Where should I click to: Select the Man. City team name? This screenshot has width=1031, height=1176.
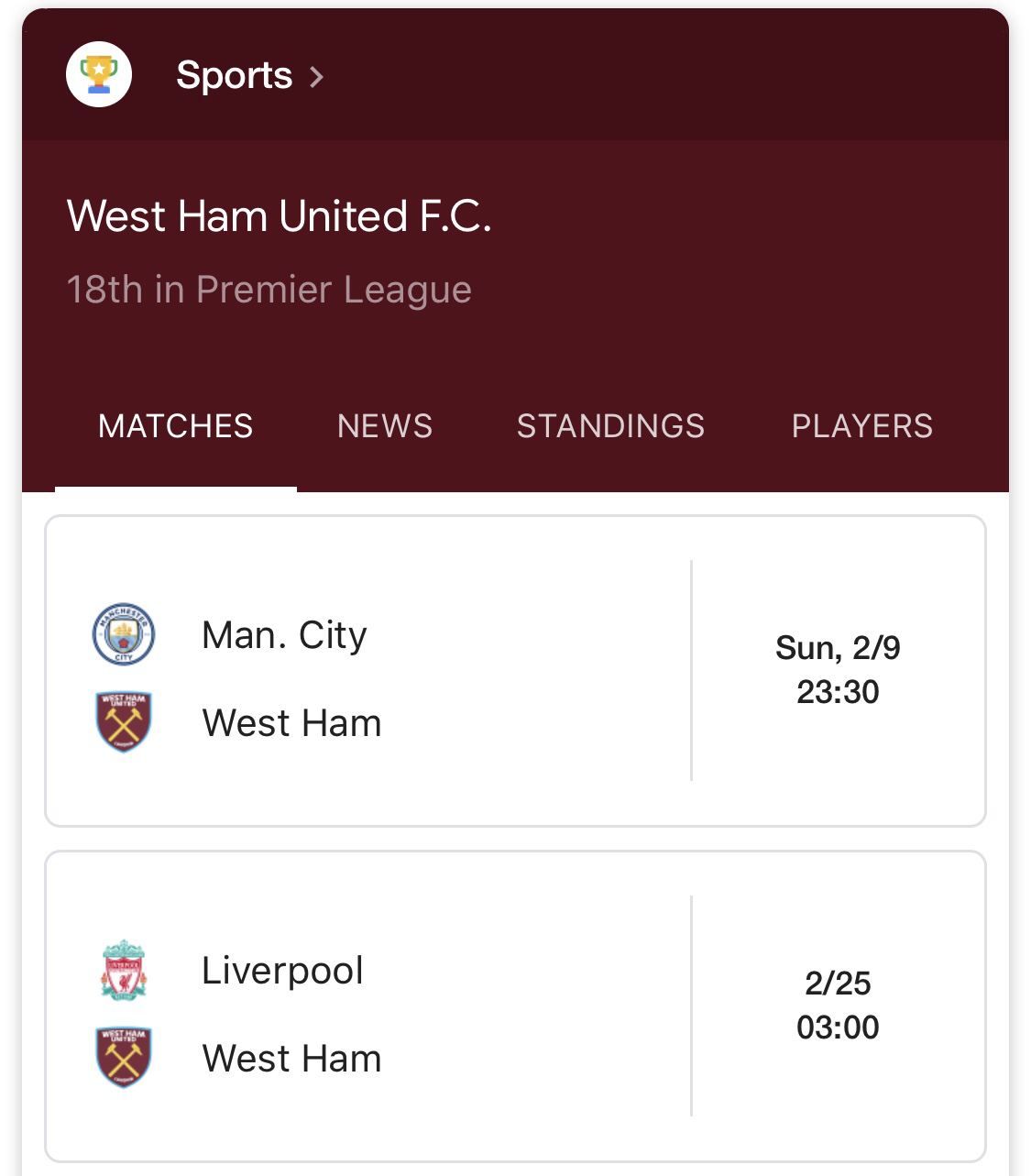tap(284, 635)
